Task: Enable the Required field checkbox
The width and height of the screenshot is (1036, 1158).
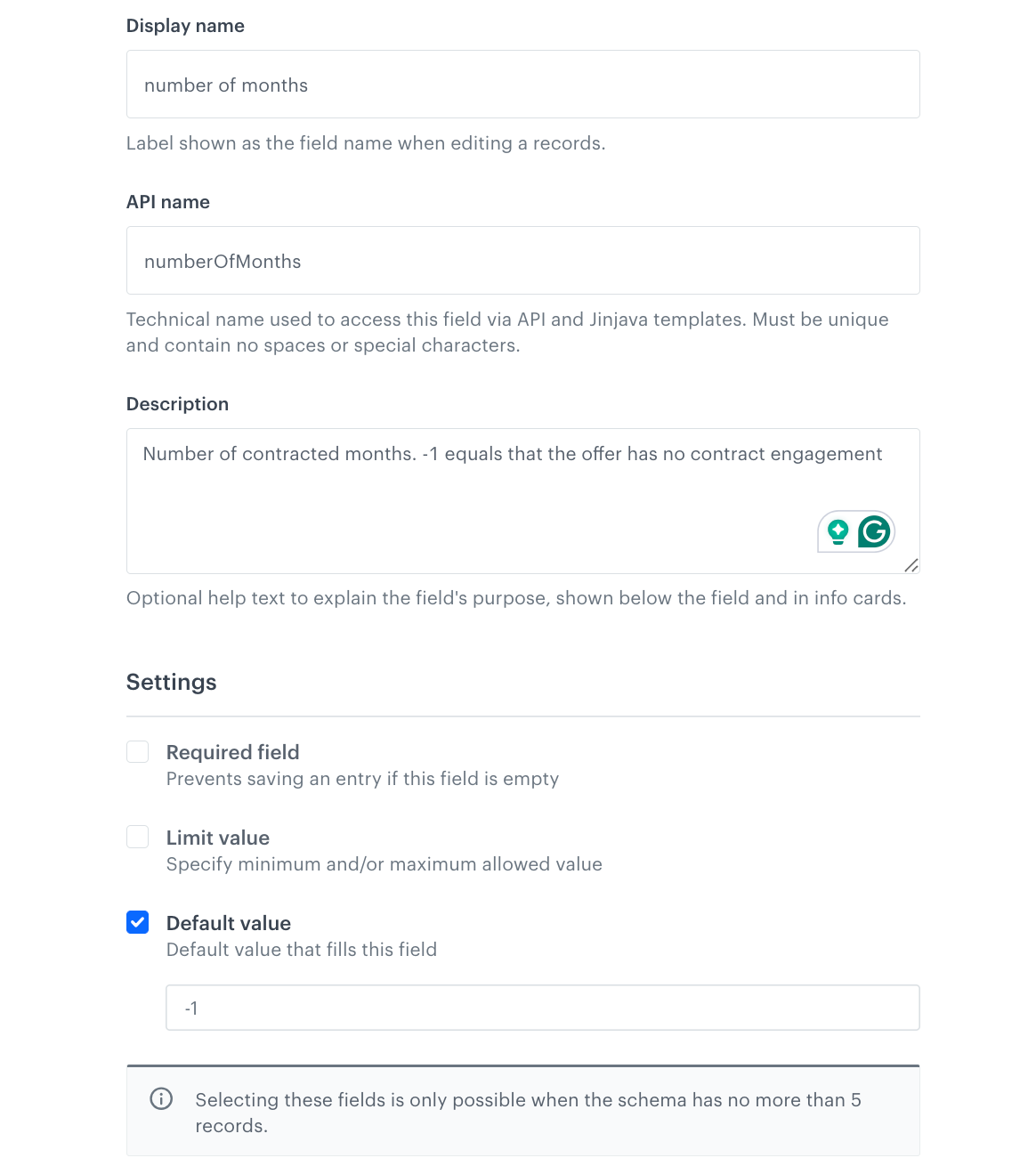Action: (138, 752)
